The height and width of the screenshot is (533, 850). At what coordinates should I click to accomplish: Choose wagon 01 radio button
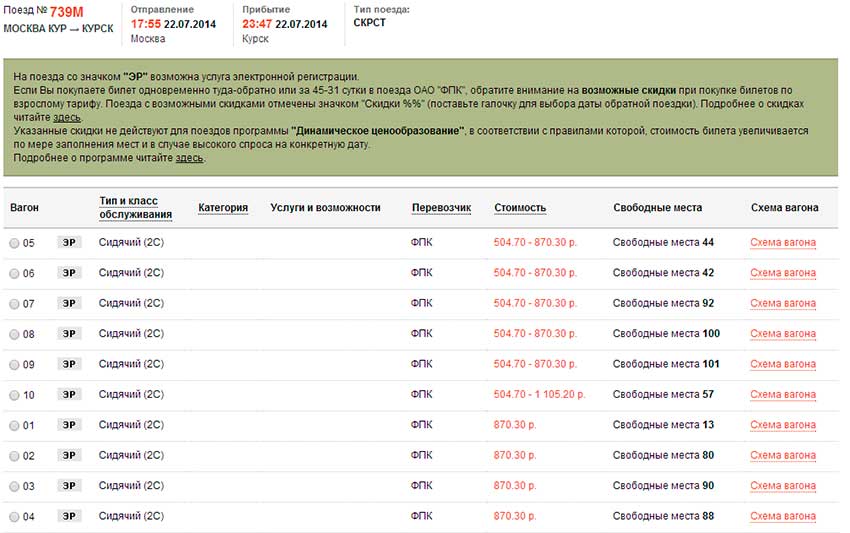click(14, 425)
